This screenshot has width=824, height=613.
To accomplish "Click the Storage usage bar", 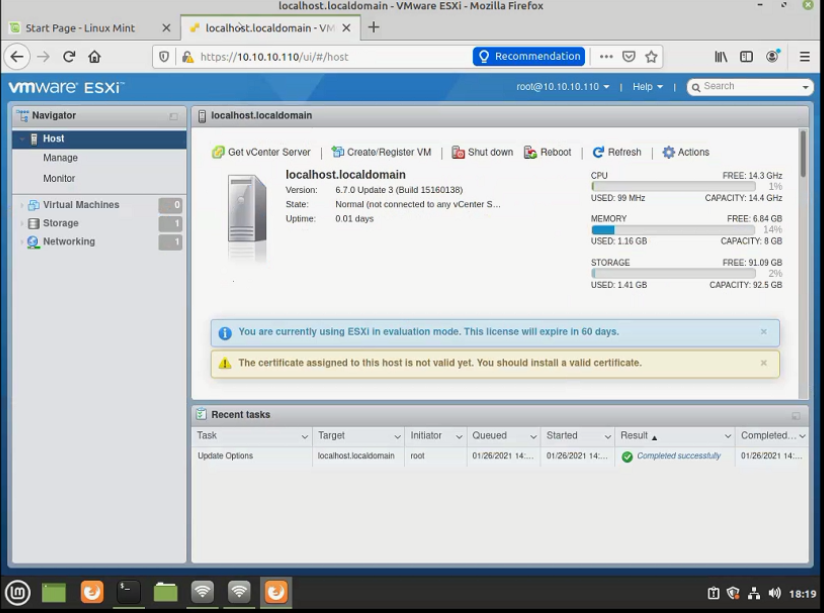I will [673, 273].
